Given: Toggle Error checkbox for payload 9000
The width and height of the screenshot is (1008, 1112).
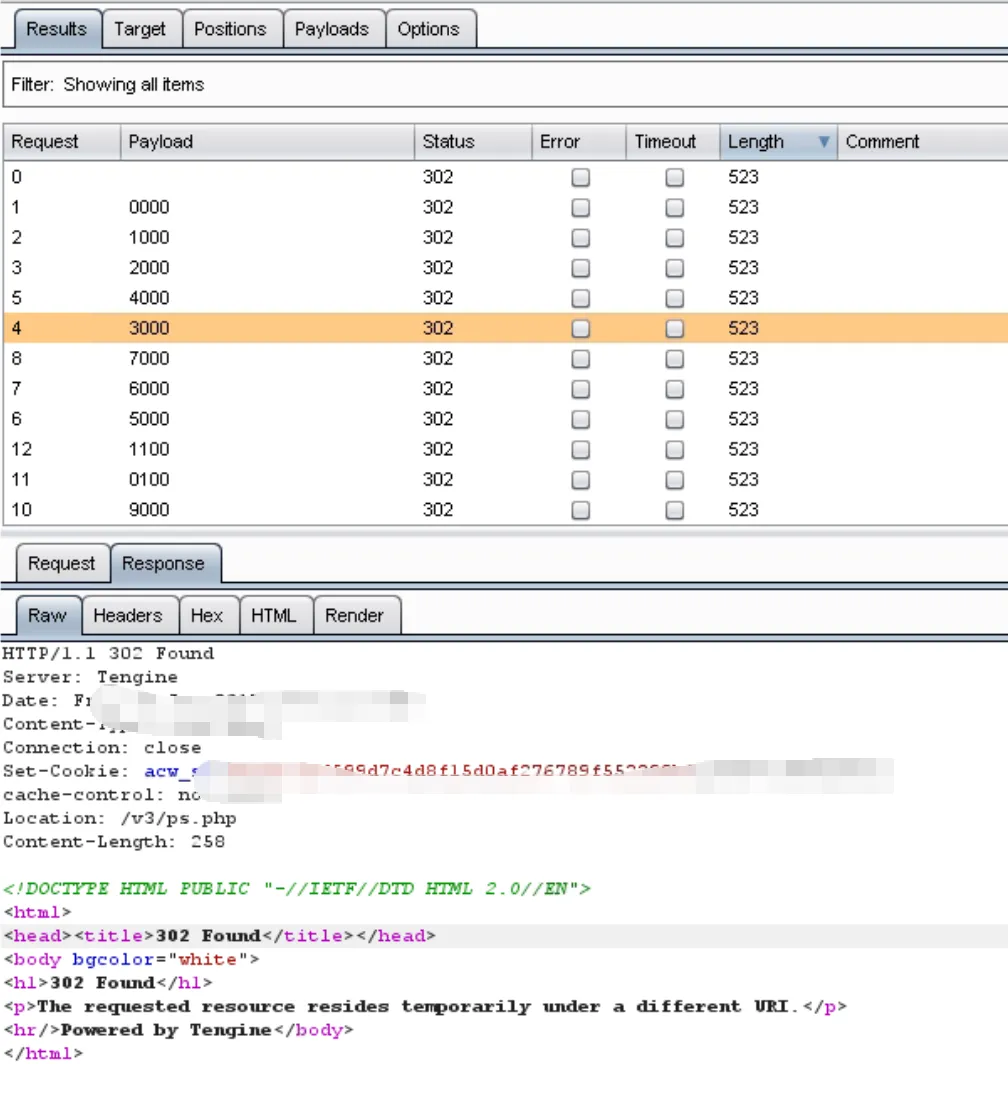Looking at the screenshot, I should coord(580,510).
